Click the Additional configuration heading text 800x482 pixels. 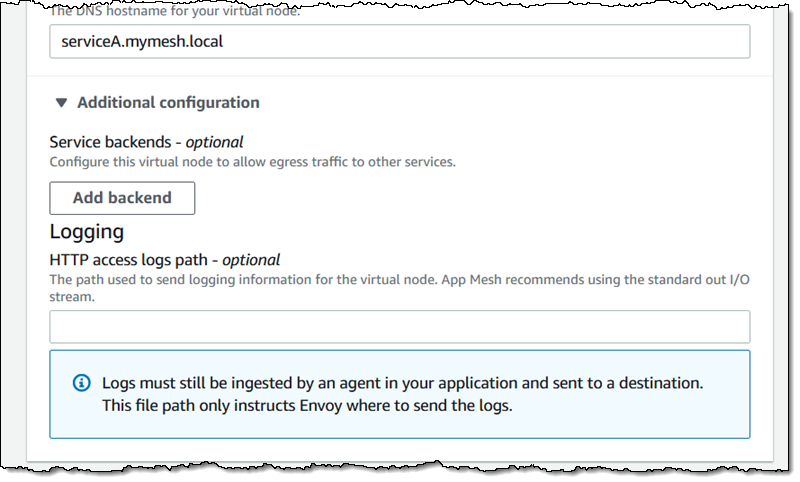tap(168, 103)
